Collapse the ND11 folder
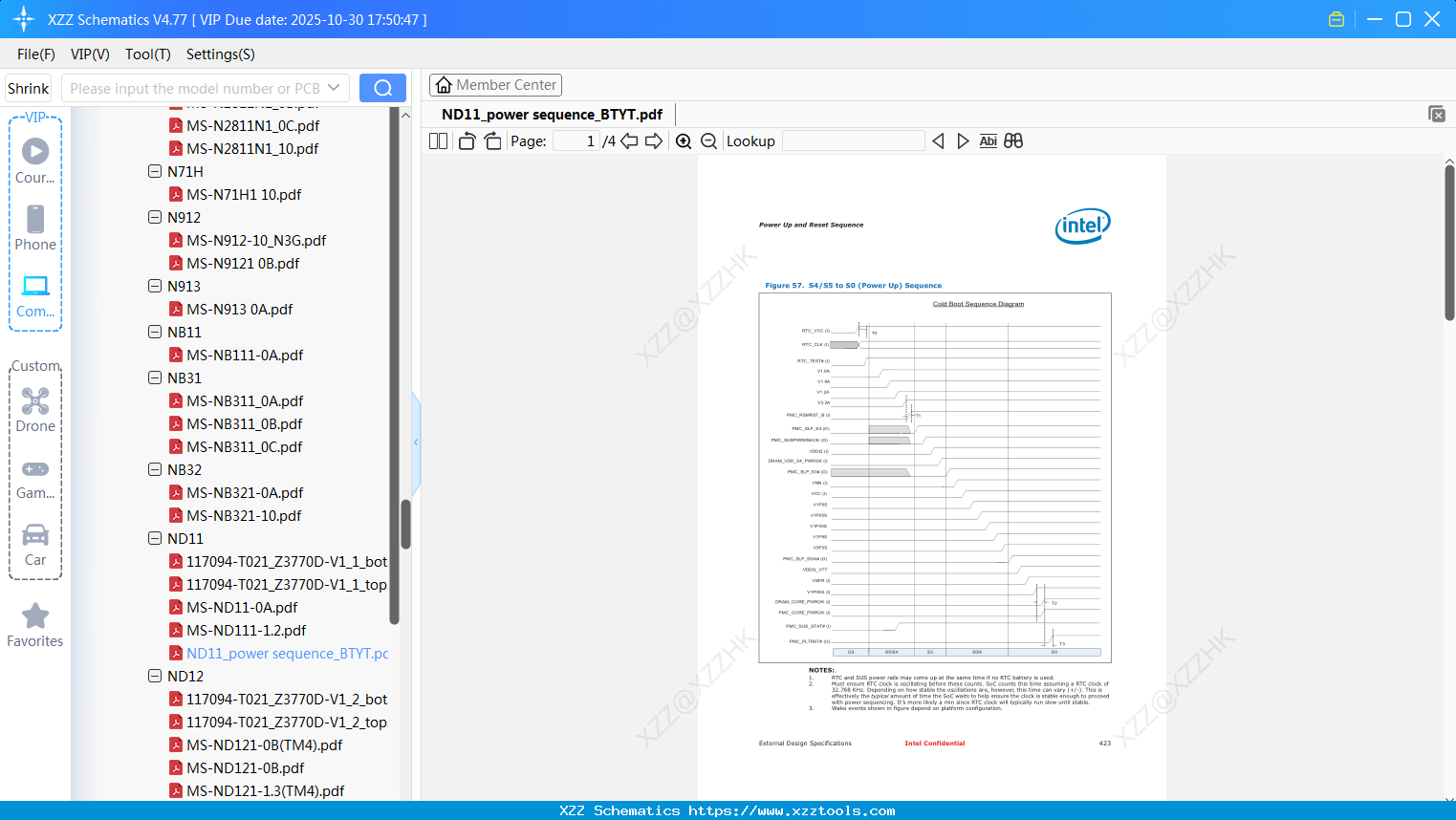 [x=155, y=538]
